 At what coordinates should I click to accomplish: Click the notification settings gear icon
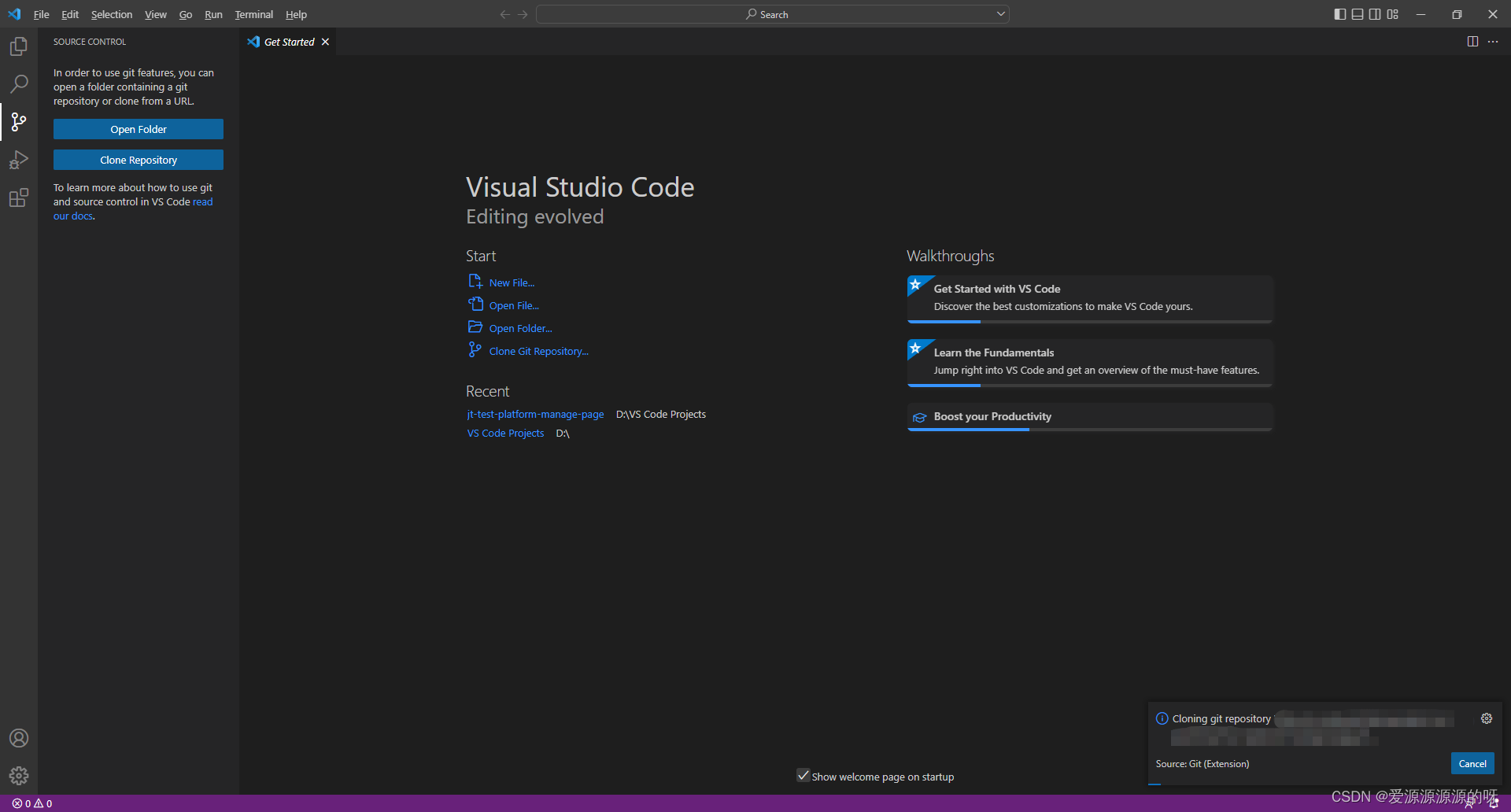point(1487,718)
